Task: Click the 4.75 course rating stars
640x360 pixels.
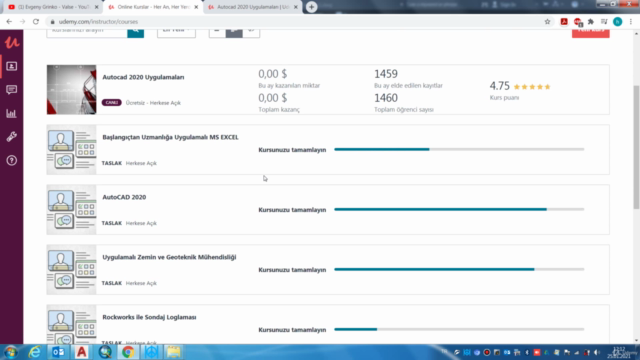Action: tap(532, 87)
